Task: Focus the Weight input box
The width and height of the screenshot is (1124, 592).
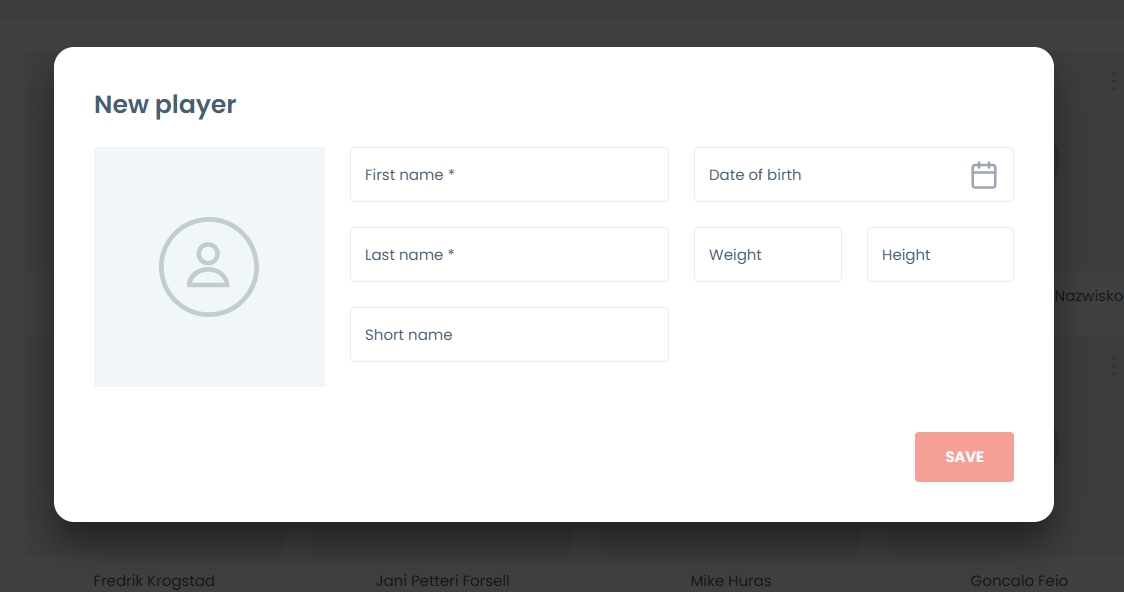Action: 767,255
